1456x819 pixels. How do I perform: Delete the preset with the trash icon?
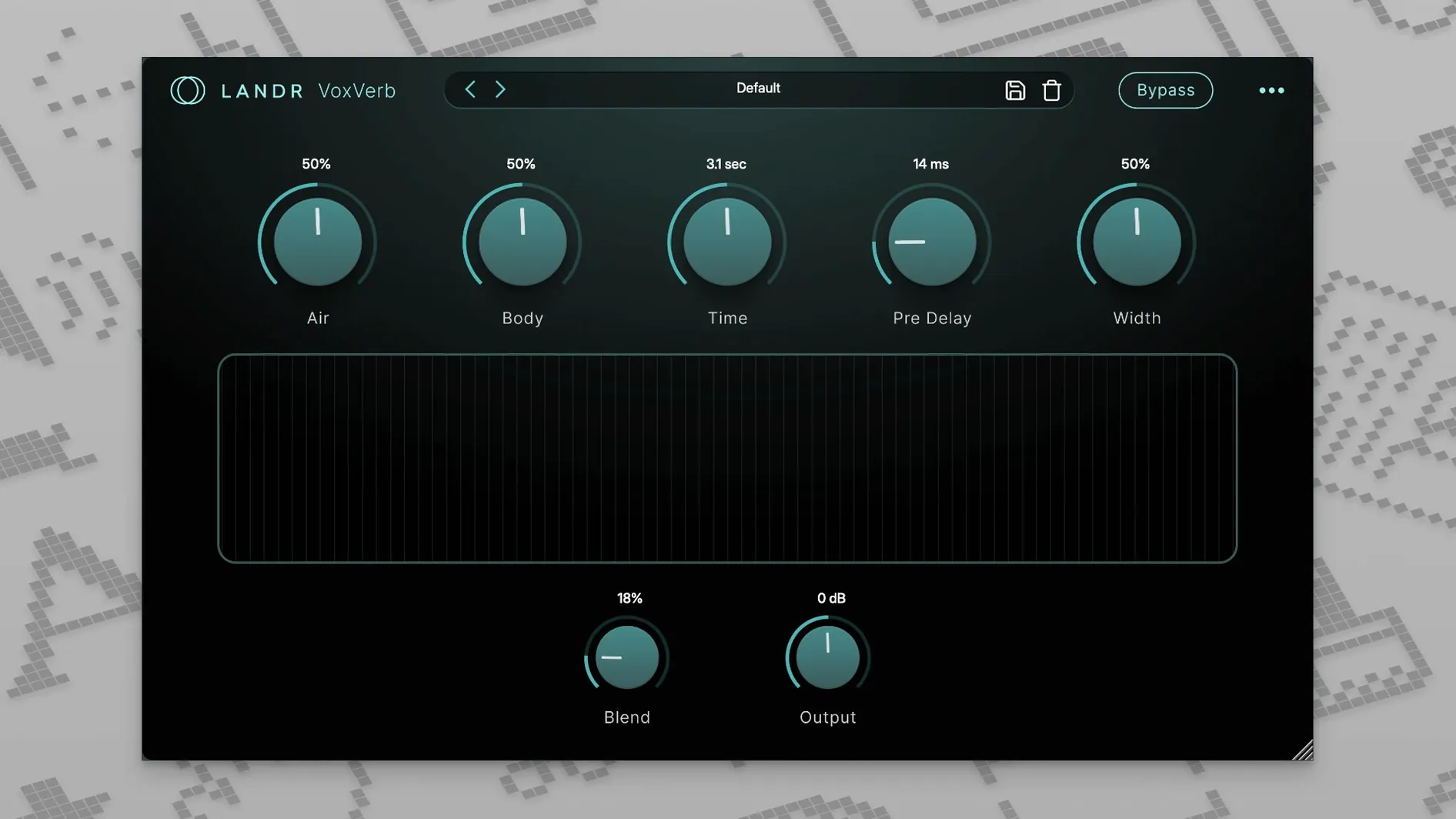1051,90
